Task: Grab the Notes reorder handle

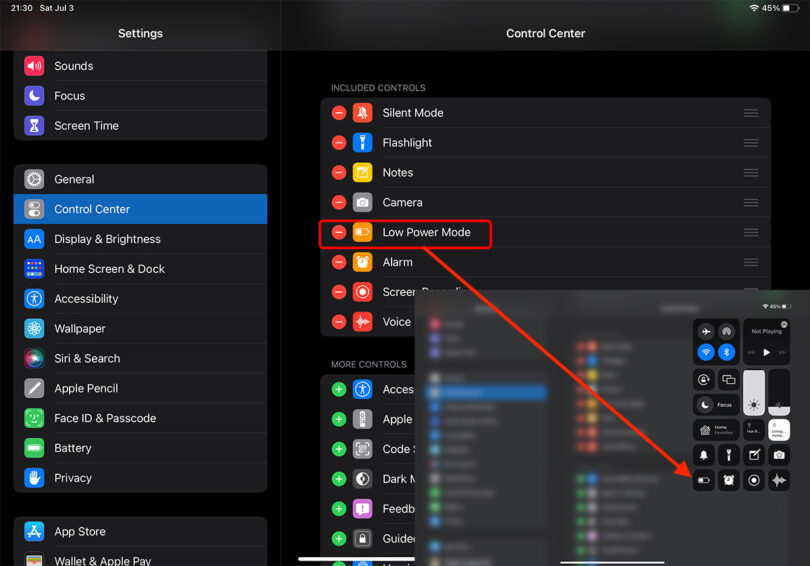Action: point(751,172)
